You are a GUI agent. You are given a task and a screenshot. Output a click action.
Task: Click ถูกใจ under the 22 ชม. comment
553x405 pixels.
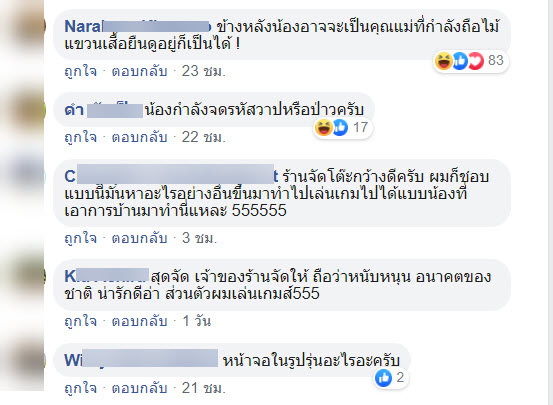81,137
